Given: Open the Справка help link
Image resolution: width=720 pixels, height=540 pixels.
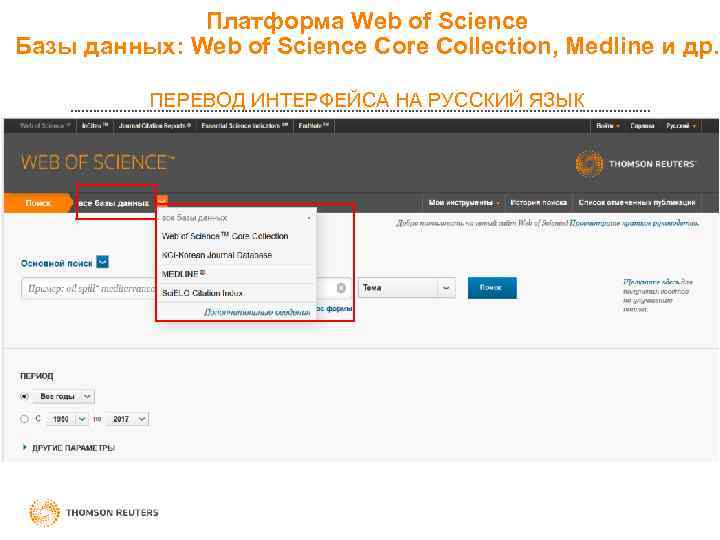Looking at the screenshot, I should click(642, 126).
